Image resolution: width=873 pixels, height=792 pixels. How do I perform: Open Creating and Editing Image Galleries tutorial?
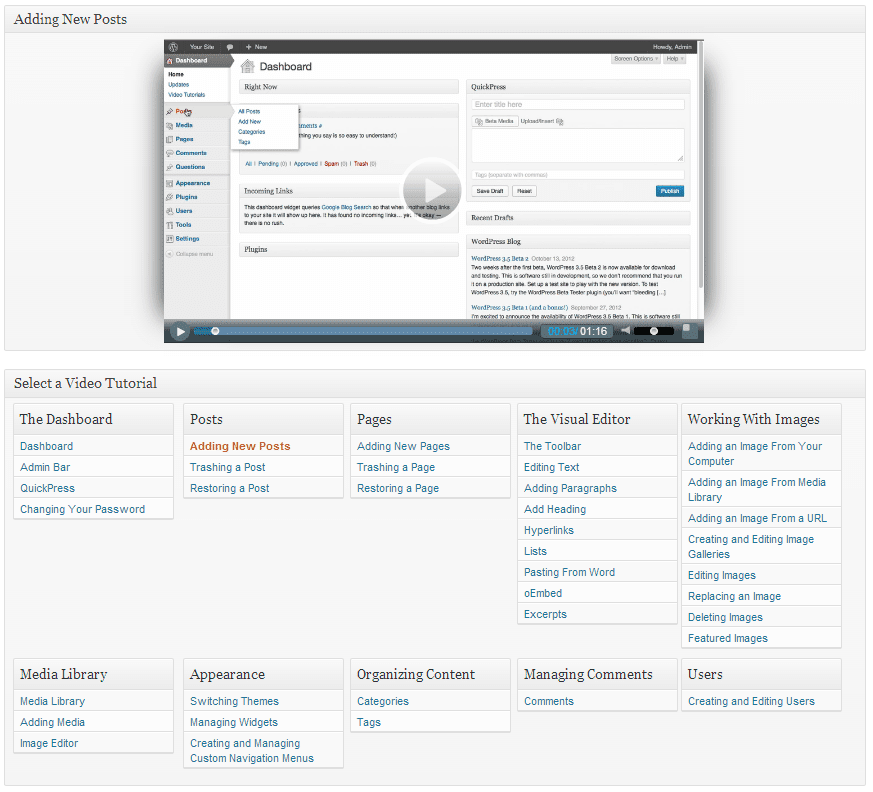(751, 547)
